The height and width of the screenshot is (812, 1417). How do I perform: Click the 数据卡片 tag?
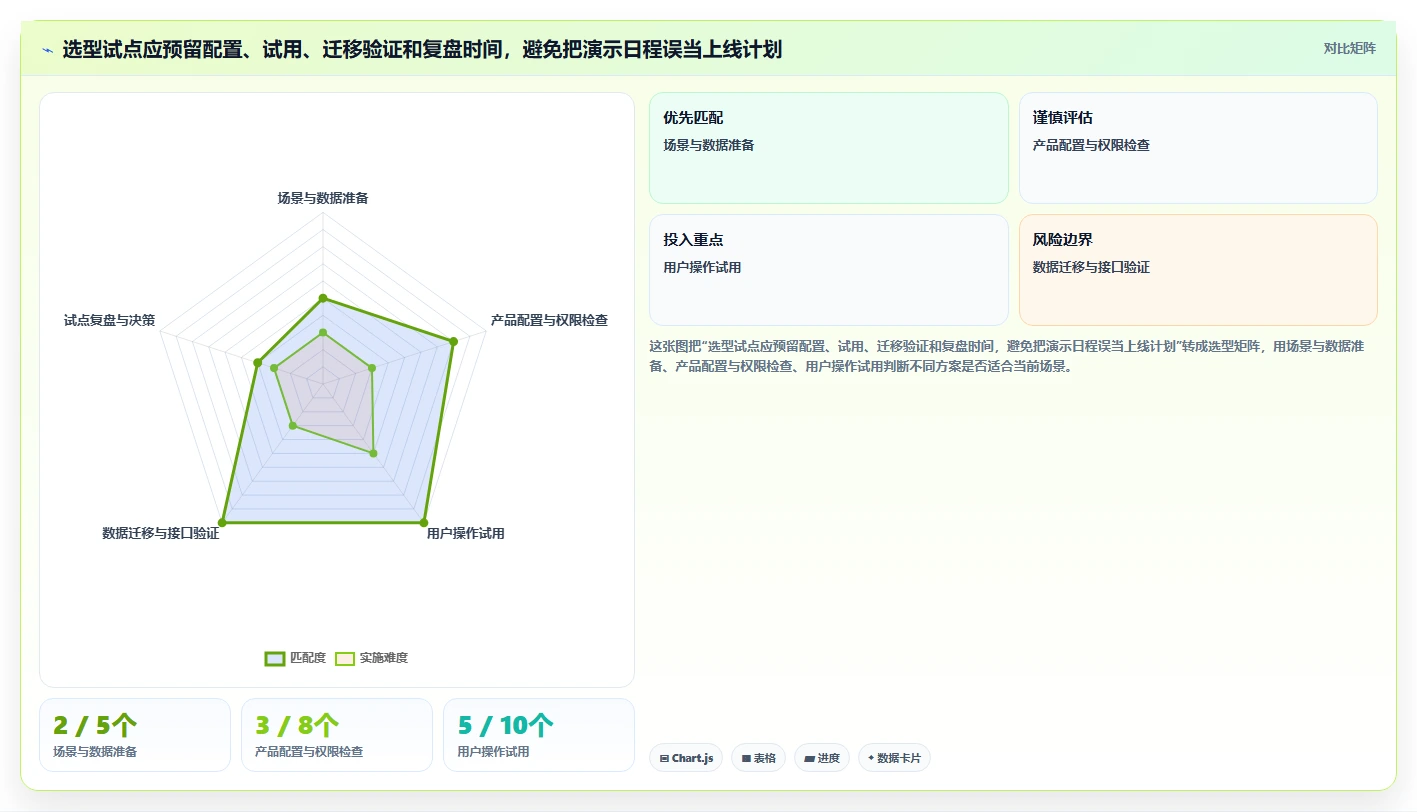[894, 758]
